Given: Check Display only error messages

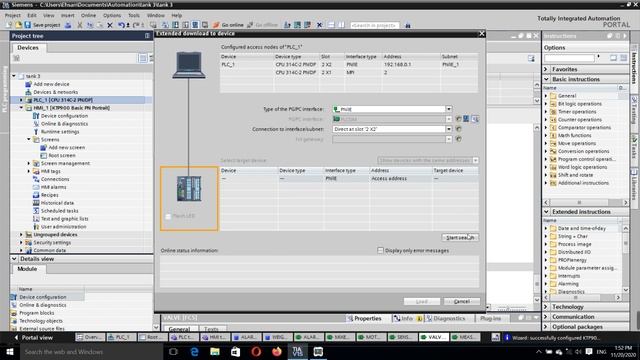Looking at the screenshot, I should [x=380, y=250].
